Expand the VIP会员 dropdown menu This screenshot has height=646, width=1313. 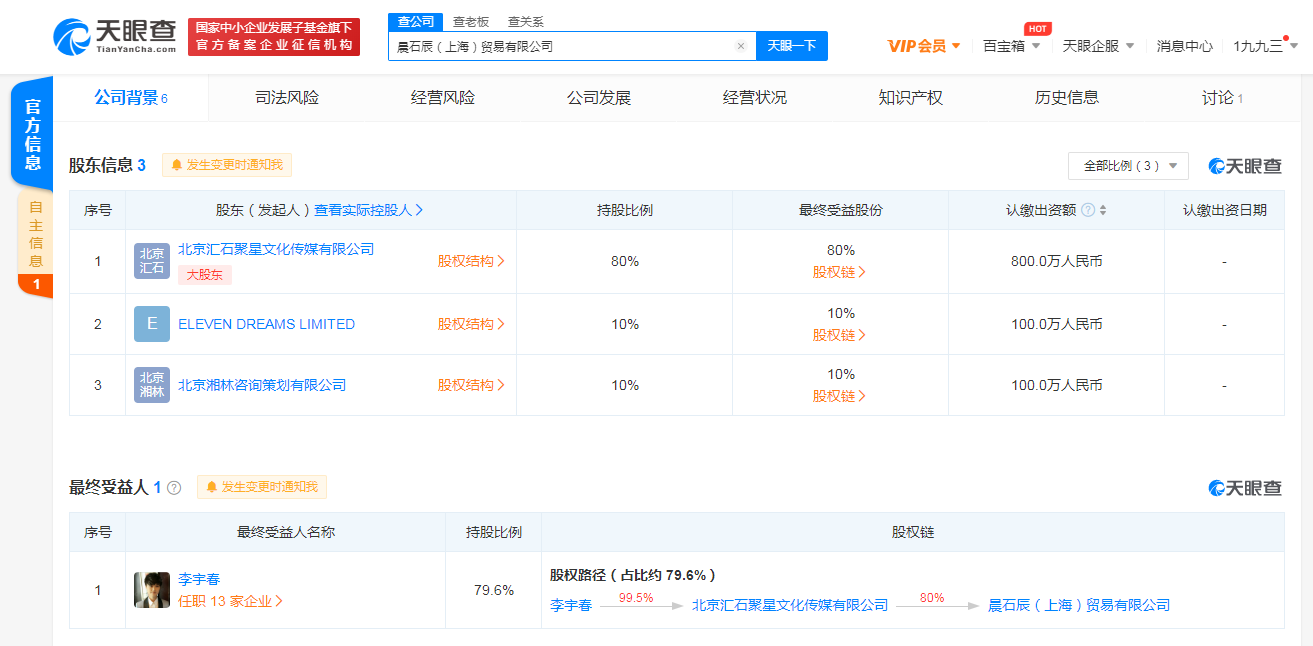[x=924, y=46]
